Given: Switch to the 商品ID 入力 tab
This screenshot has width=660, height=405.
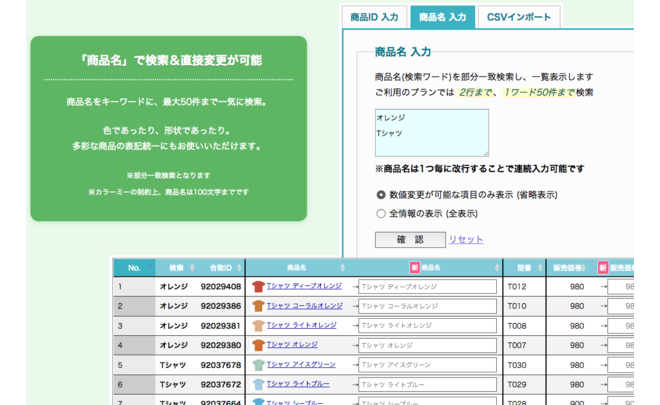Looking at the screenshot, I should pyautogui.click(x=374, y=17).
